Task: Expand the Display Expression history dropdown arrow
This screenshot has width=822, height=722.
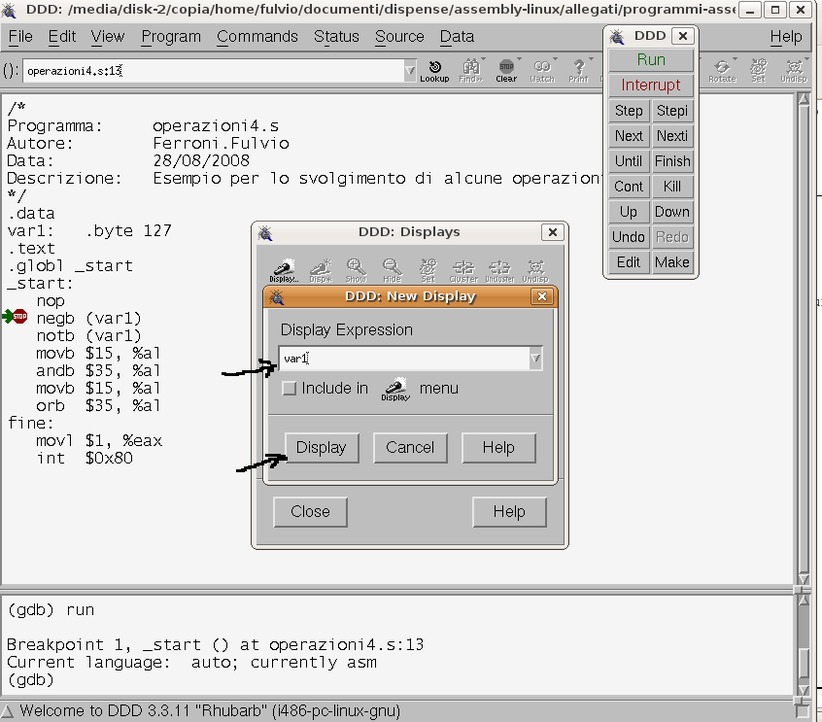Action: [x=535, y=359]
